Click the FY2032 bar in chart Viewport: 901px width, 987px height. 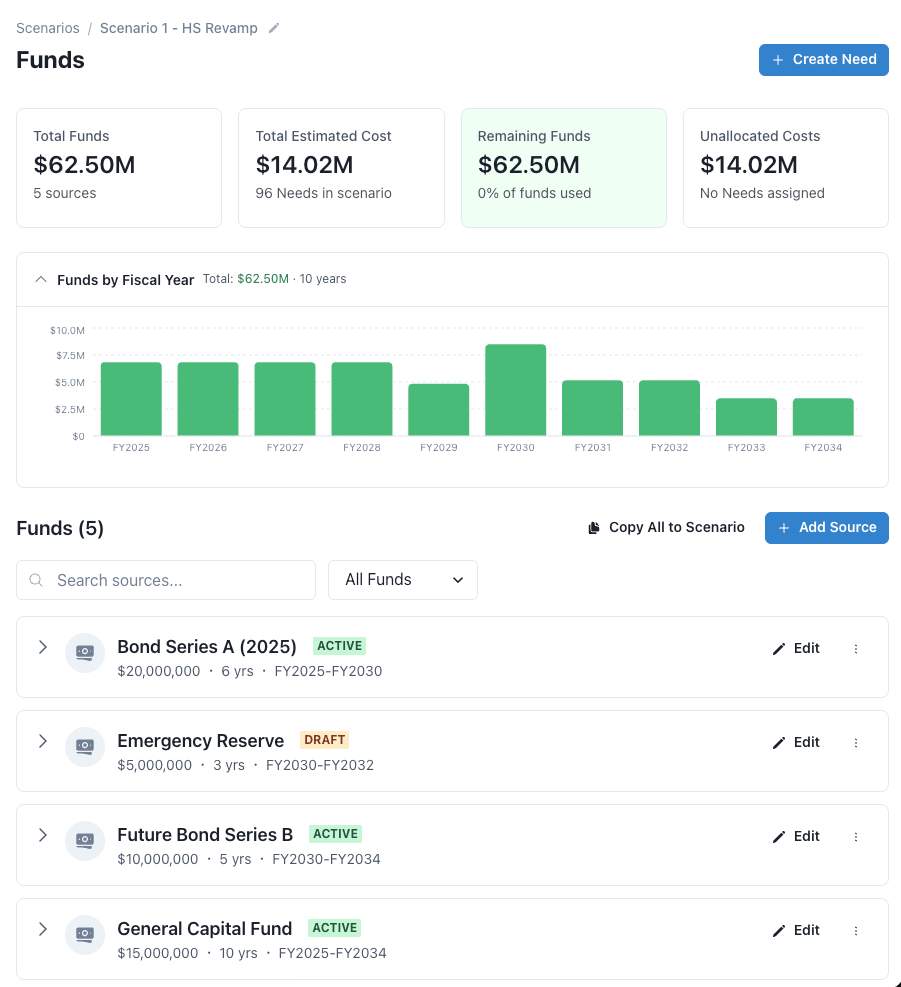(669, 408)
